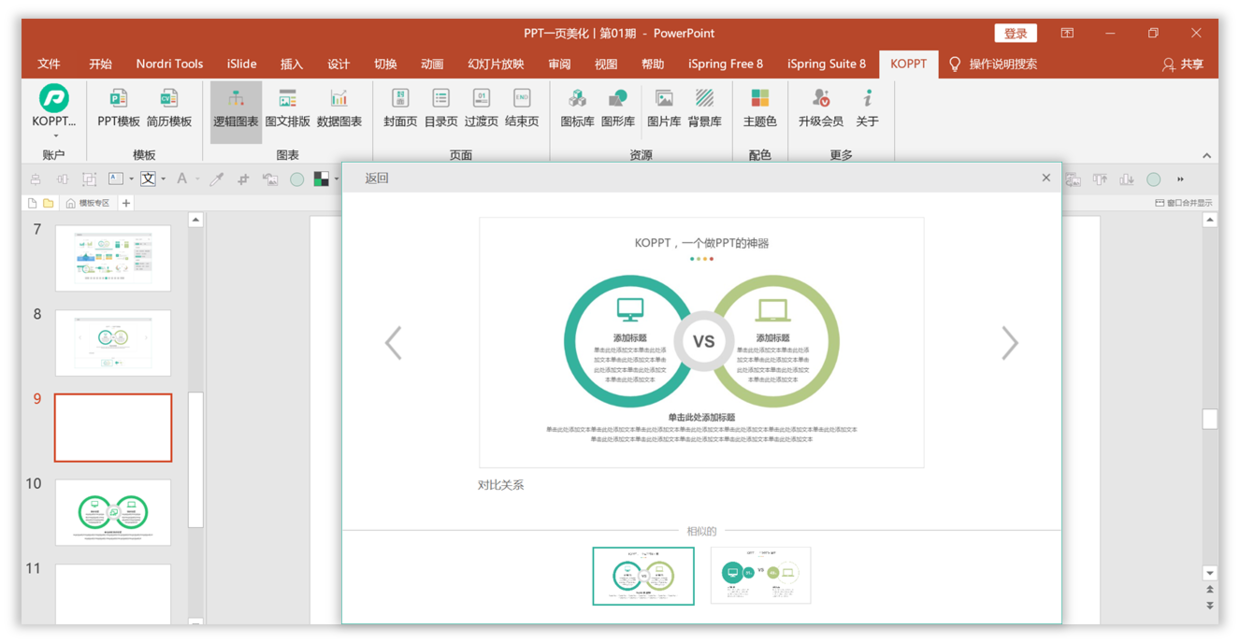Switch to the iSlide ribbon tab
This screenshot has width=1240, height=643.
tap(242, 64)
